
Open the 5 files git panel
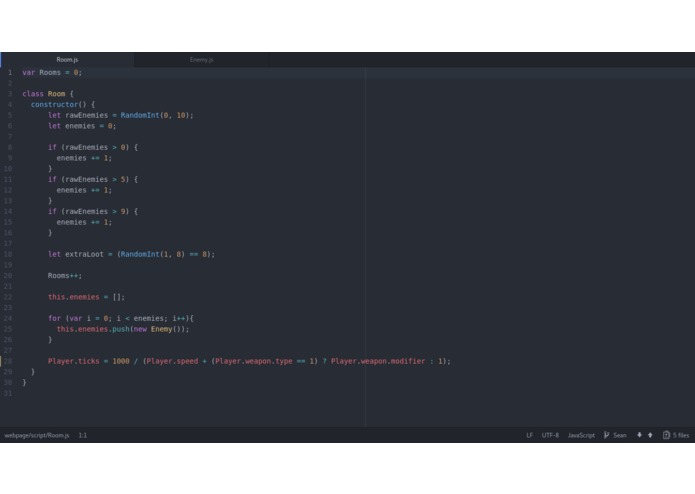[676, 435]
